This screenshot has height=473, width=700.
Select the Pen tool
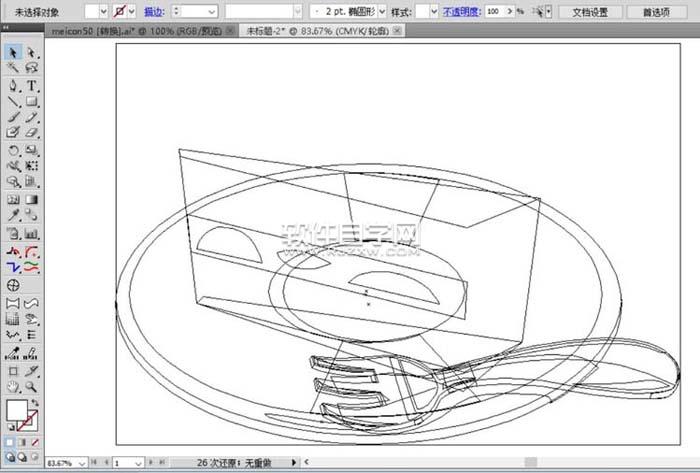click(x=13, y=85)
